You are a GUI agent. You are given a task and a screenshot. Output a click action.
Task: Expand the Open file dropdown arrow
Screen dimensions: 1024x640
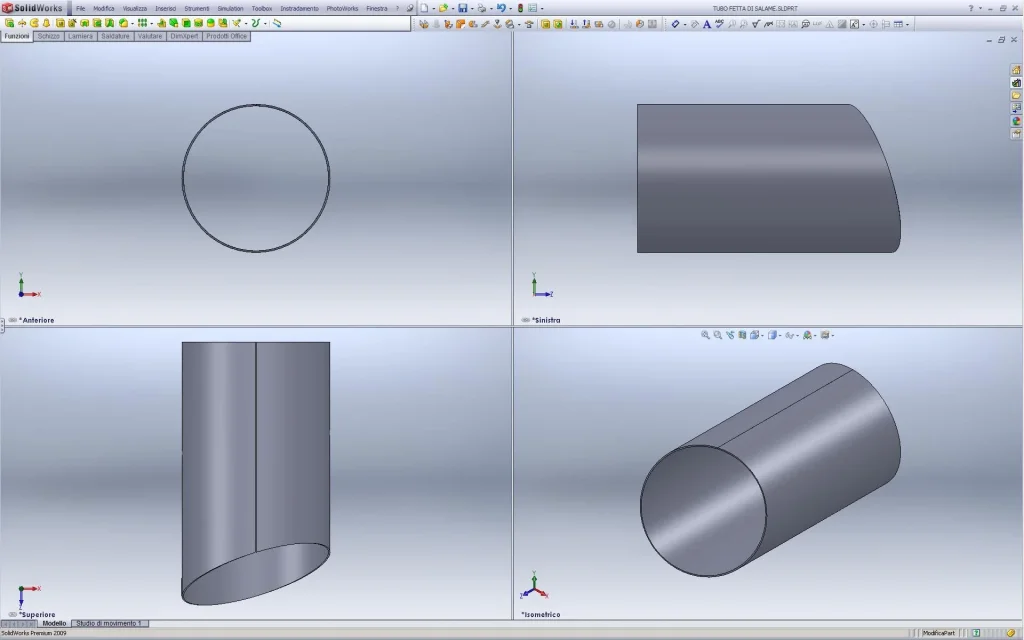pyautogui.click(x=453, y=8)
